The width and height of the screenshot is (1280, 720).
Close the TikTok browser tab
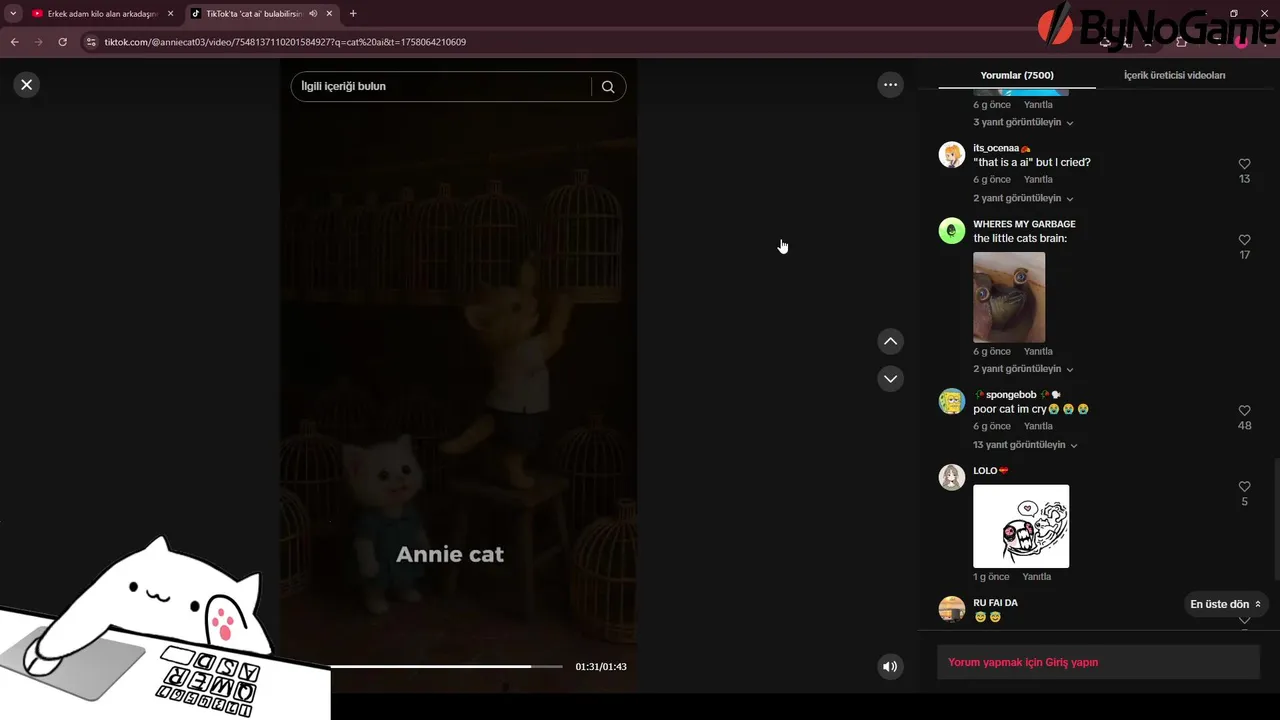(x=329, y=14)
